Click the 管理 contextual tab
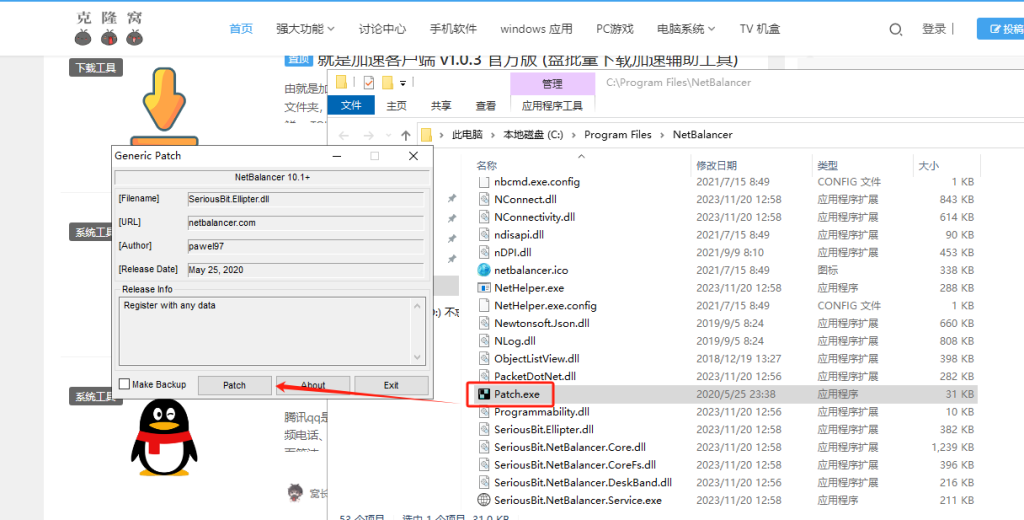The width and height of the screenshot is (1024, 520). [x=552, y=84]
